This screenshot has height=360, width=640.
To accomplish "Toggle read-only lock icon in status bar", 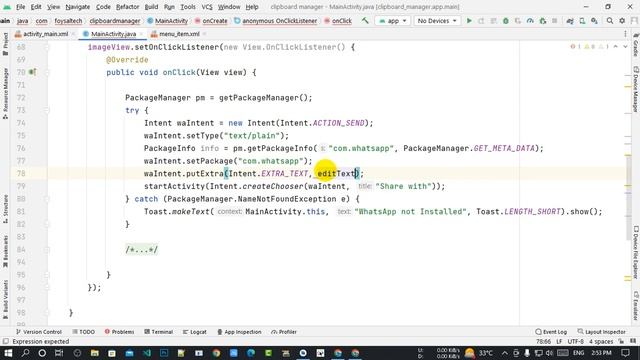I will tap(621, 341).
